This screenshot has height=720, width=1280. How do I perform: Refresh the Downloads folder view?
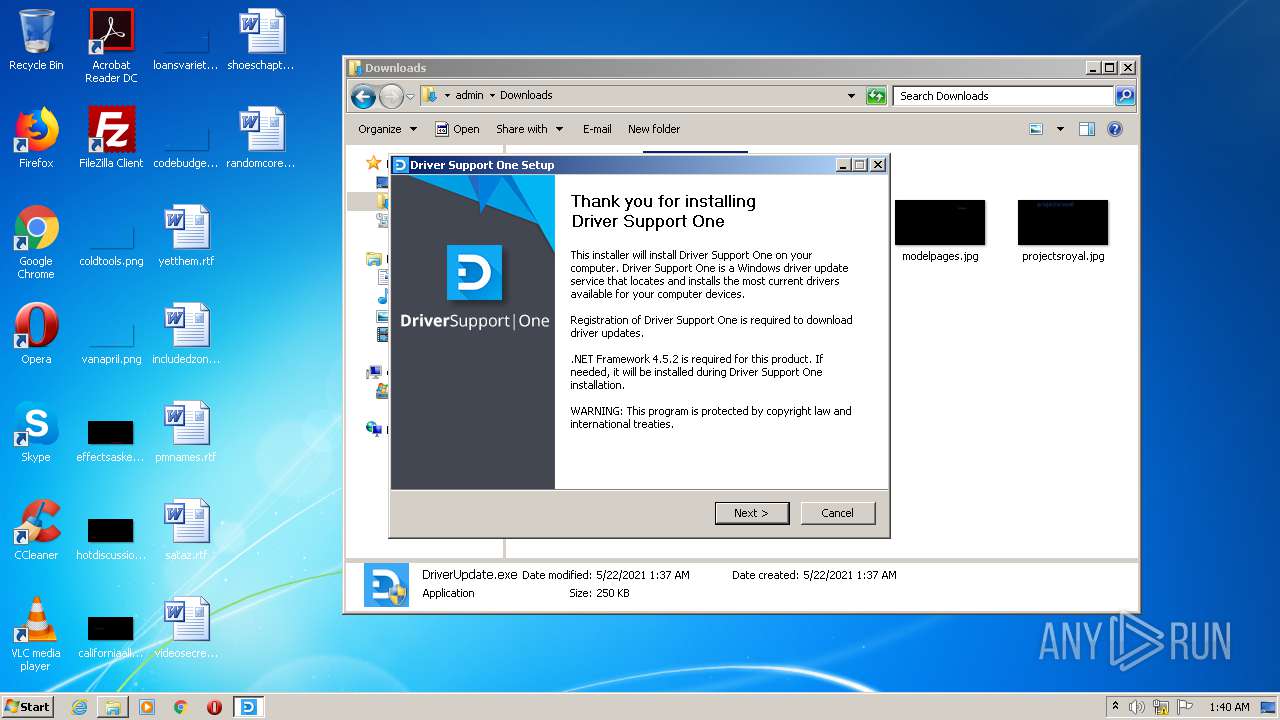pos(876,96)
